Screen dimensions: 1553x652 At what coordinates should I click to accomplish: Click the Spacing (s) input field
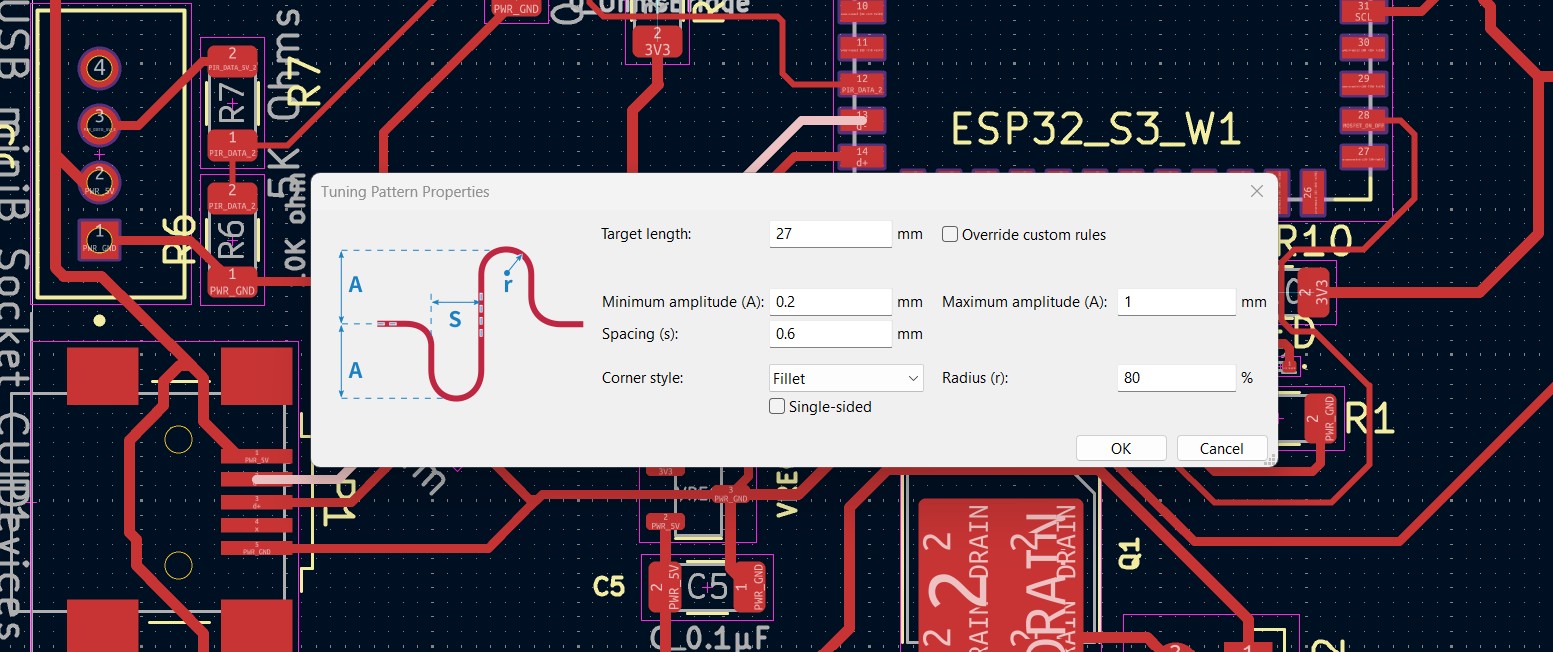(830, 334)
